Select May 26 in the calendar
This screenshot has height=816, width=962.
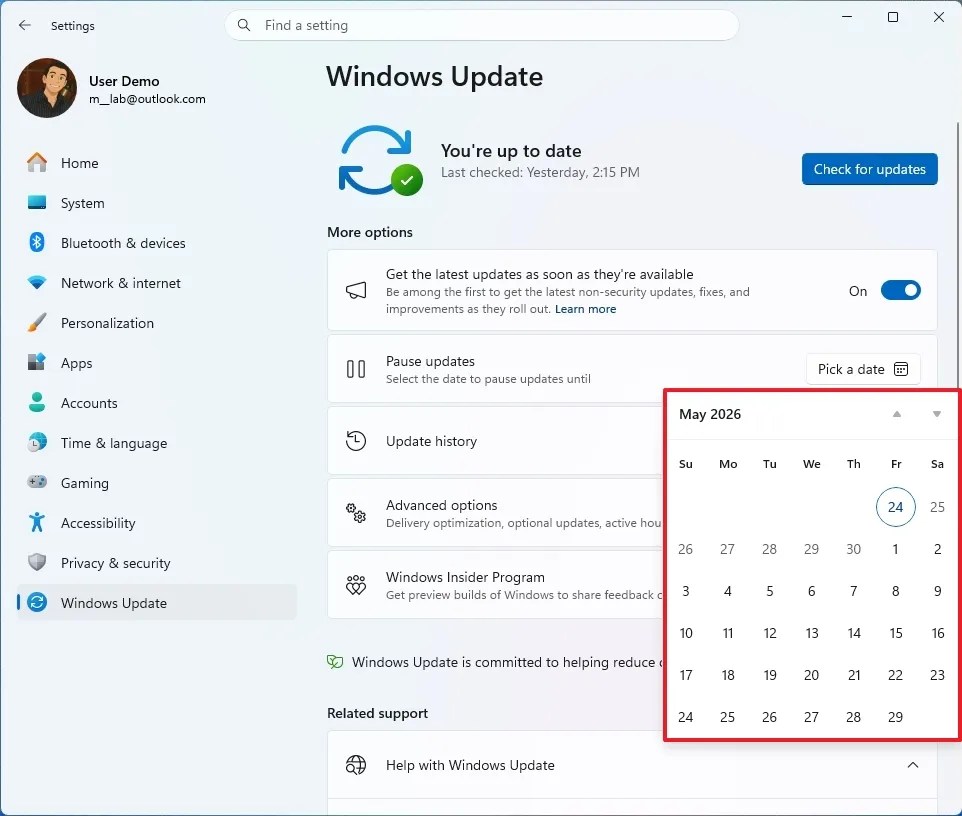point(769,717)
